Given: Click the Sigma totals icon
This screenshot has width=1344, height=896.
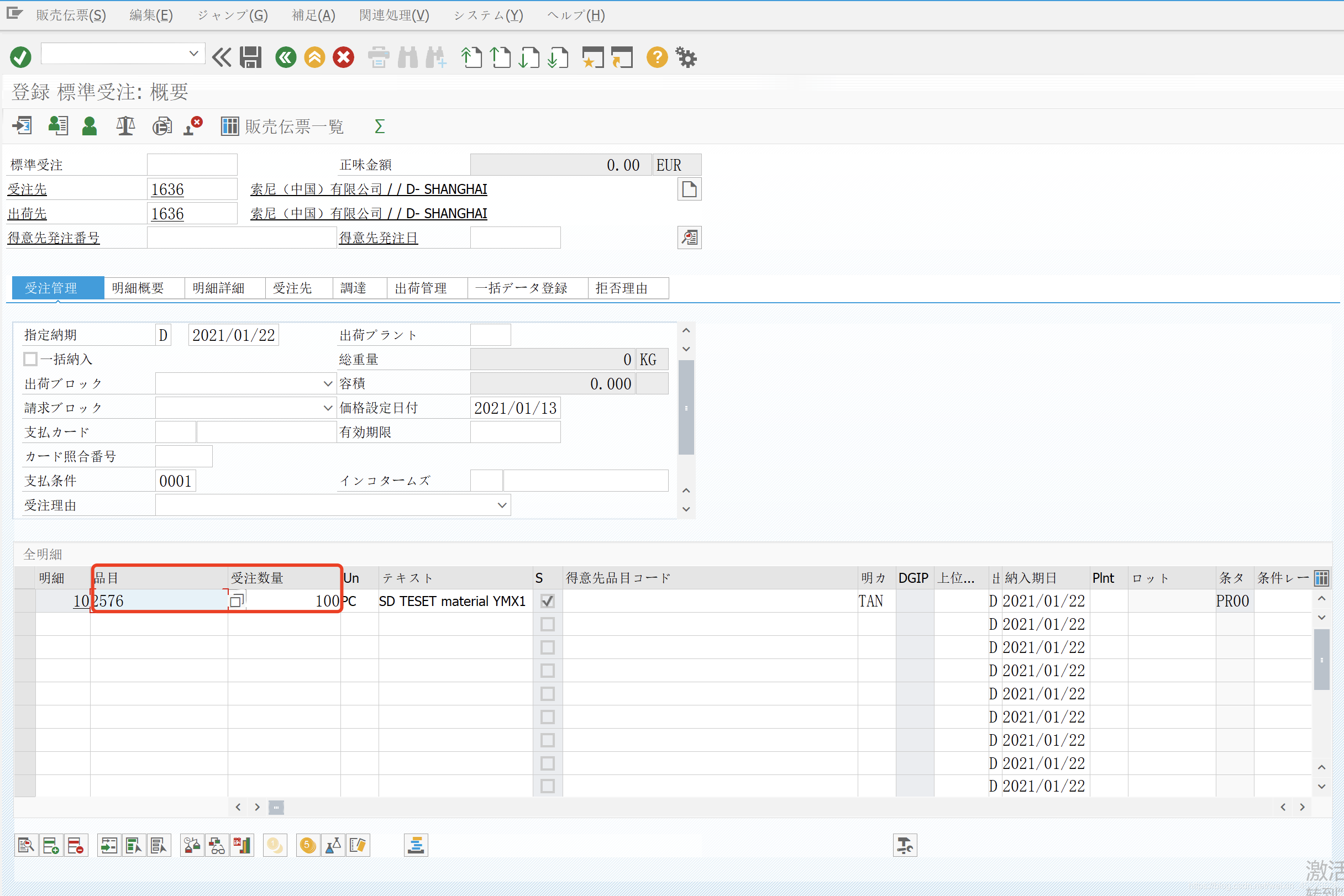Looking at the screenshot, I should tap(380, 127).
